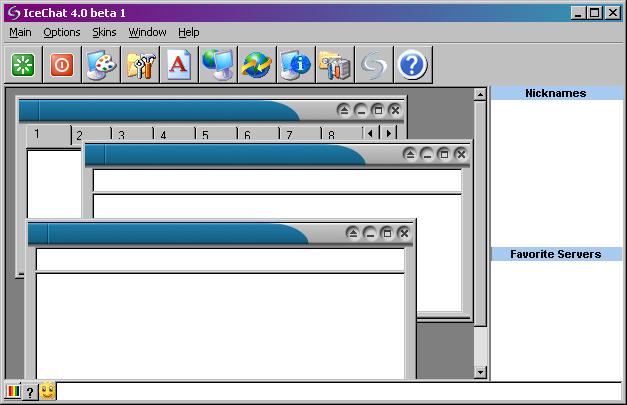Minimize the front child window
627x405 pixels.
(x=370, y=233)
